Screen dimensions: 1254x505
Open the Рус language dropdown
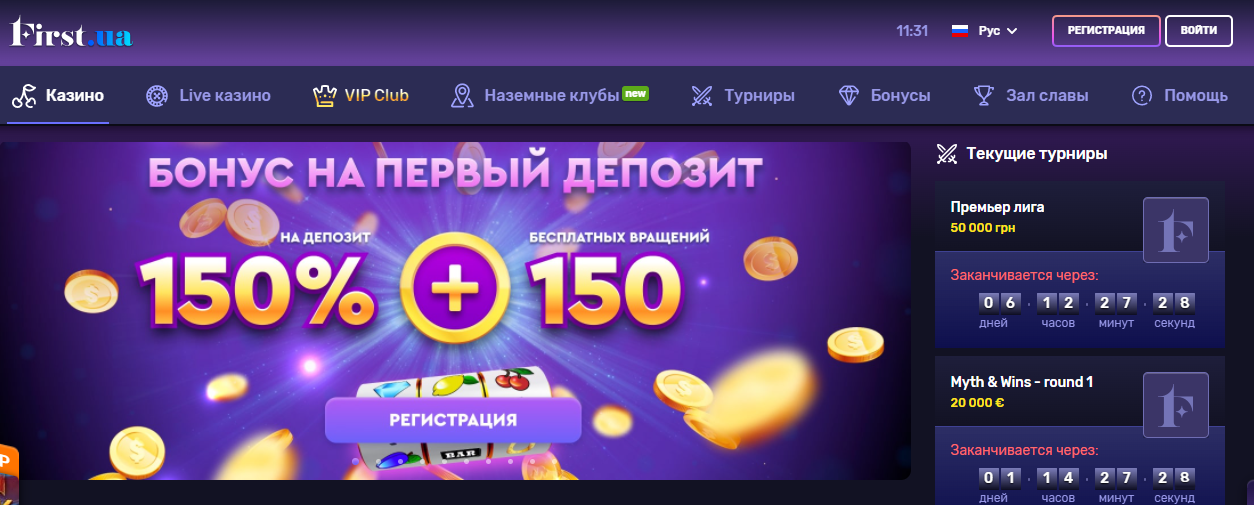click(x=984, y=31)
